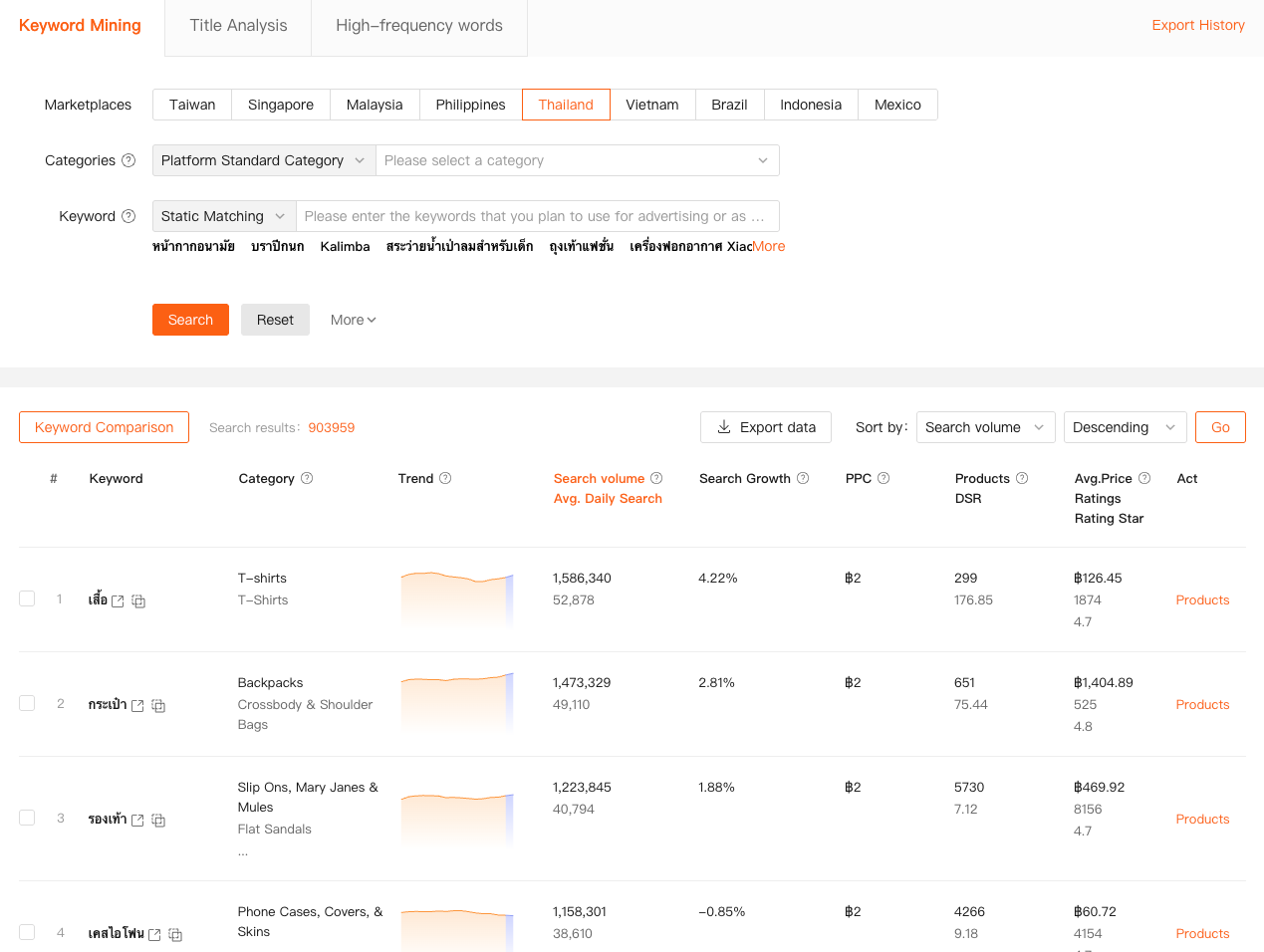This screenshot has width=1264, height=952.
Task: Click the orange Search button
Action: (190, 320)
